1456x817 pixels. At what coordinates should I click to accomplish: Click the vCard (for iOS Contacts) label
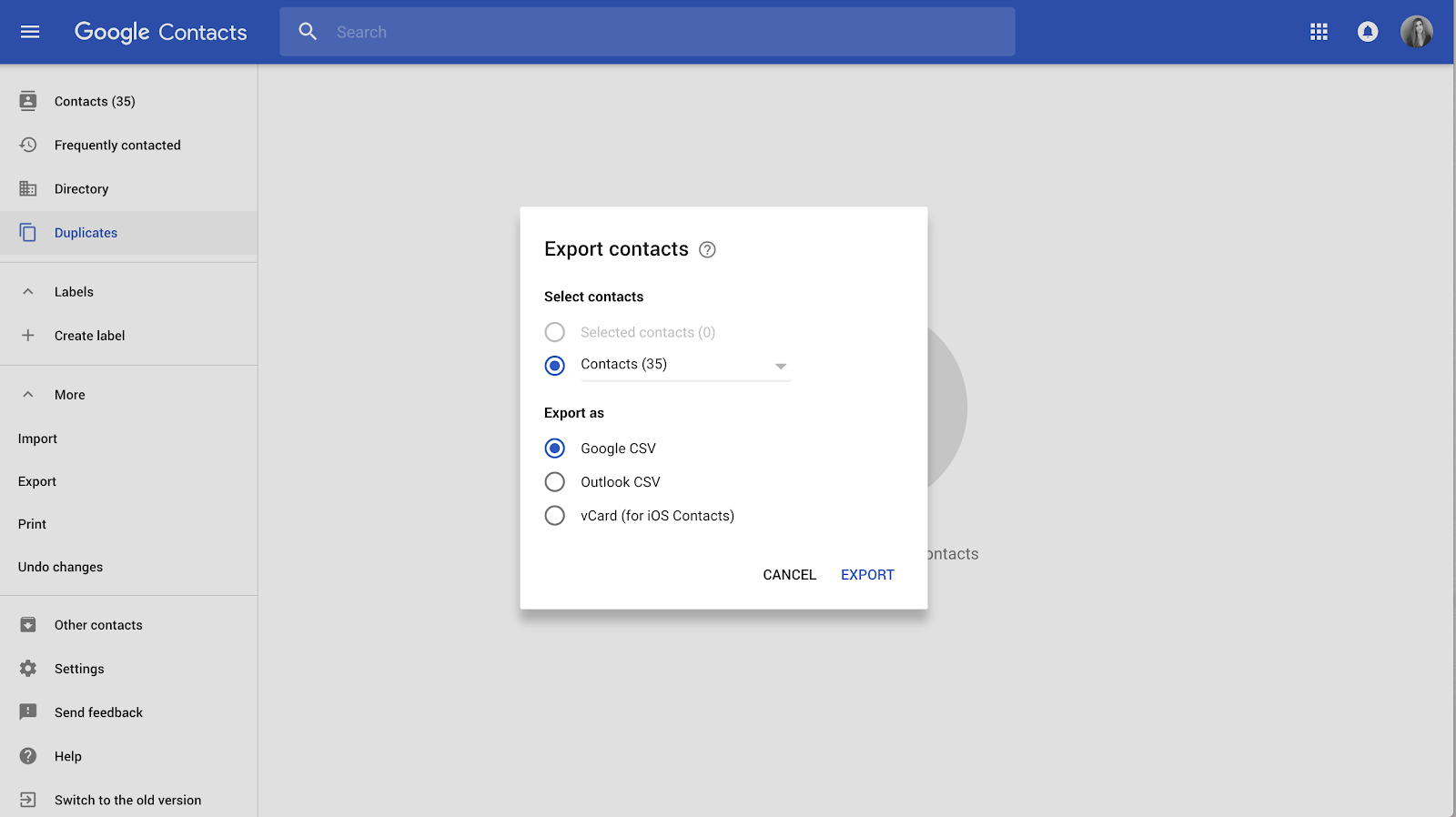pos(658,516)
